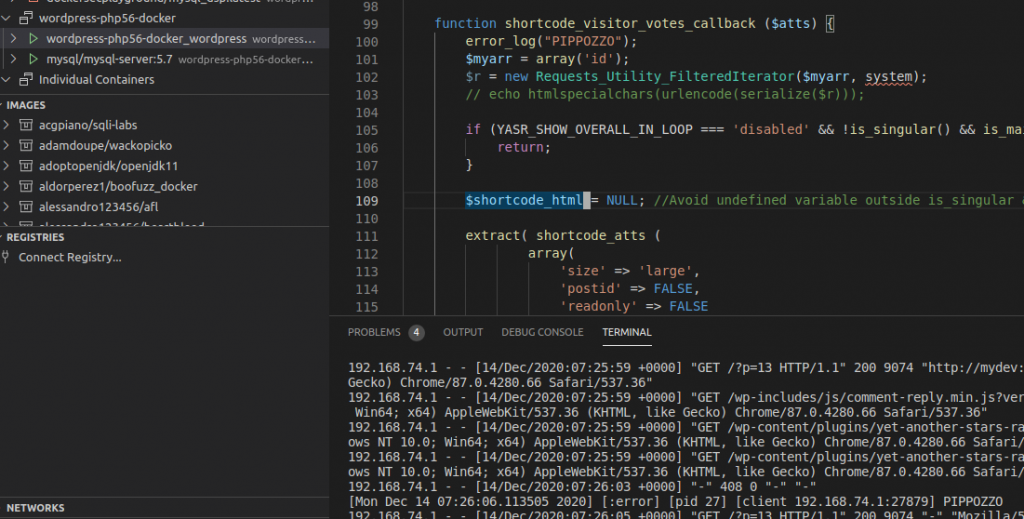Screen dimensions: 1024x519
Task: Click the $myarr = array('id') line
Action: pos(547,59)
